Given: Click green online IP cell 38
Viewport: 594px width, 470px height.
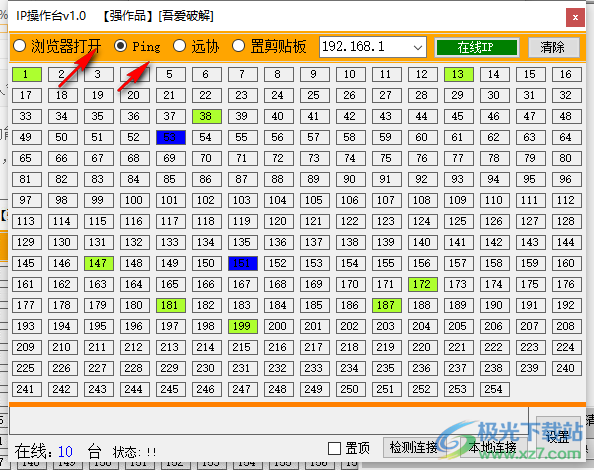Looking at the screenshot, I should click(207, 116).
